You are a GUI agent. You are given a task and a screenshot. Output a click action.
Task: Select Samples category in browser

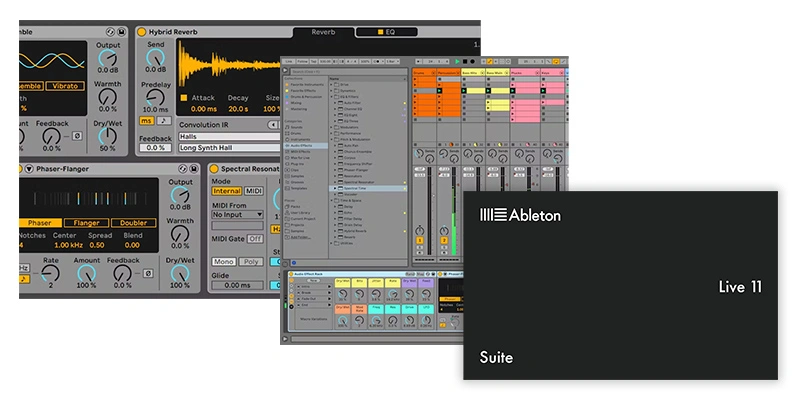(x=294, y=176)
